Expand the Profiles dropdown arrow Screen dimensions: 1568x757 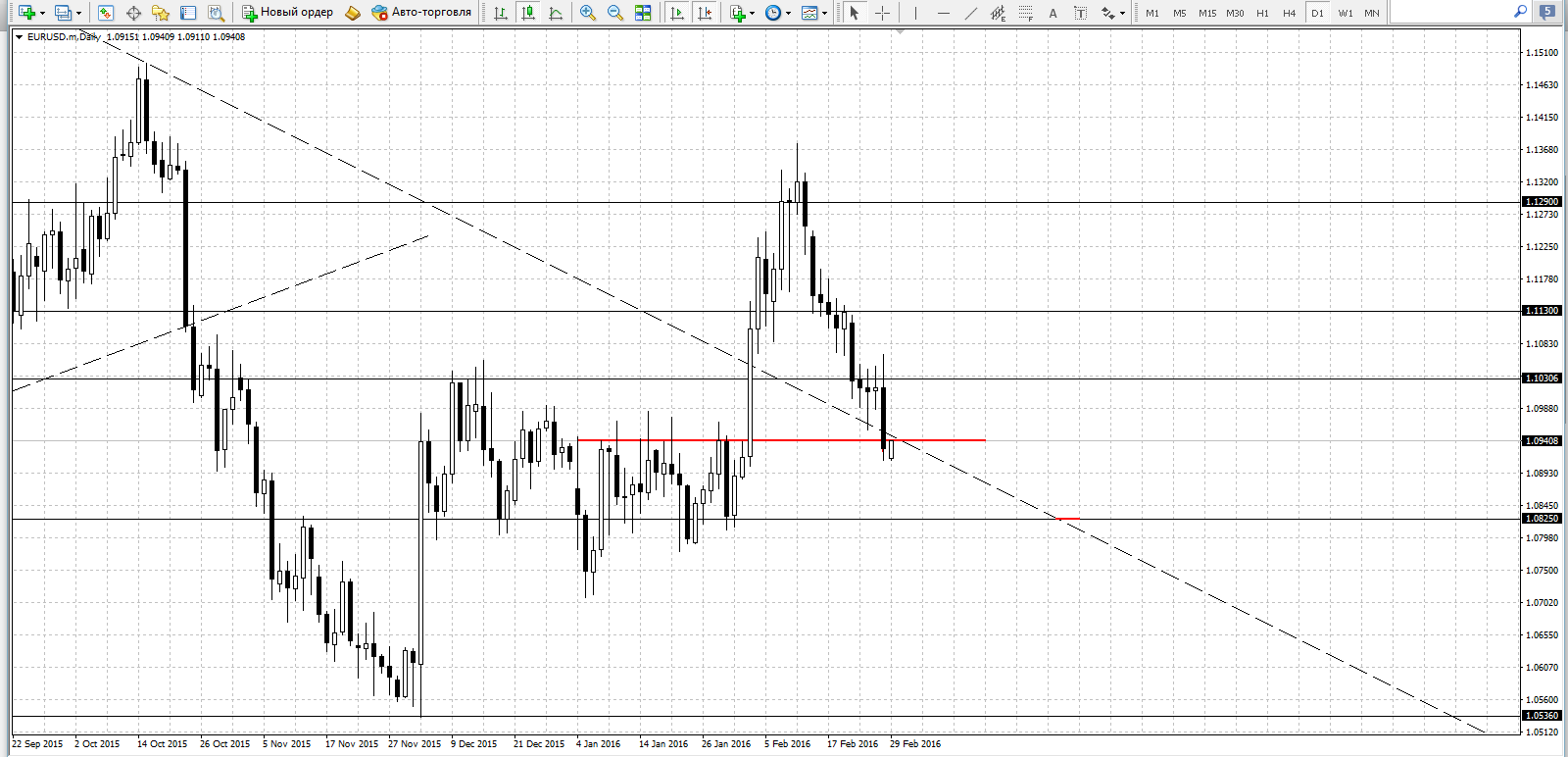point(78,13)
